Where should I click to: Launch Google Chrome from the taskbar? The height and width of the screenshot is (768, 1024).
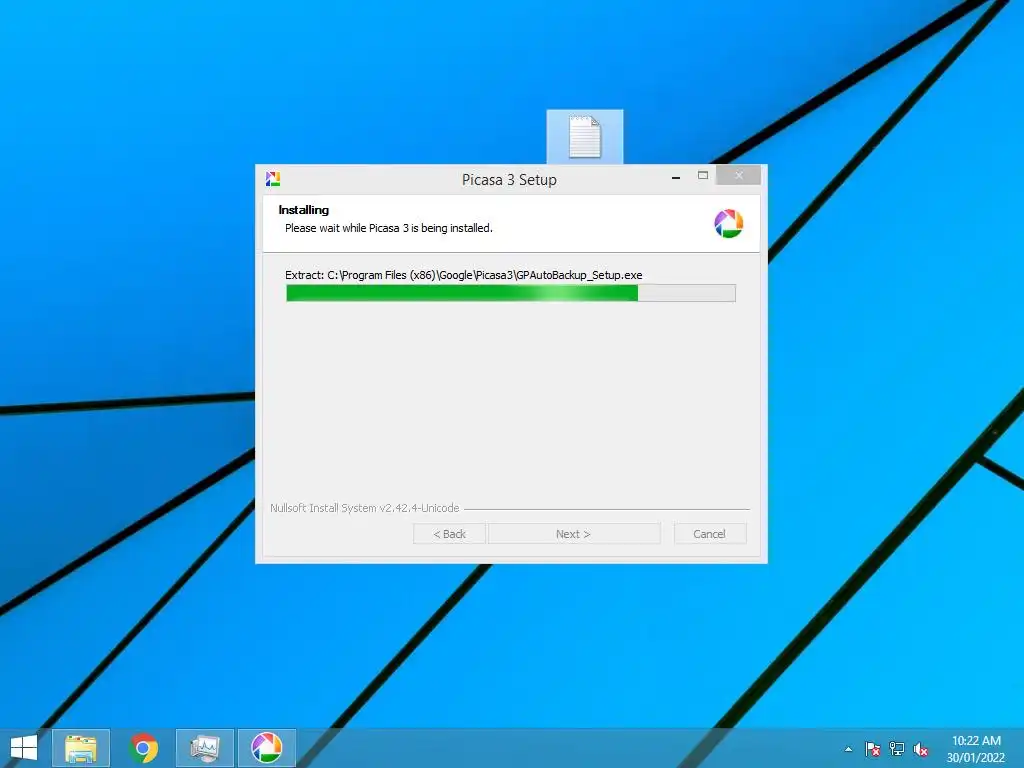point(144,748)
